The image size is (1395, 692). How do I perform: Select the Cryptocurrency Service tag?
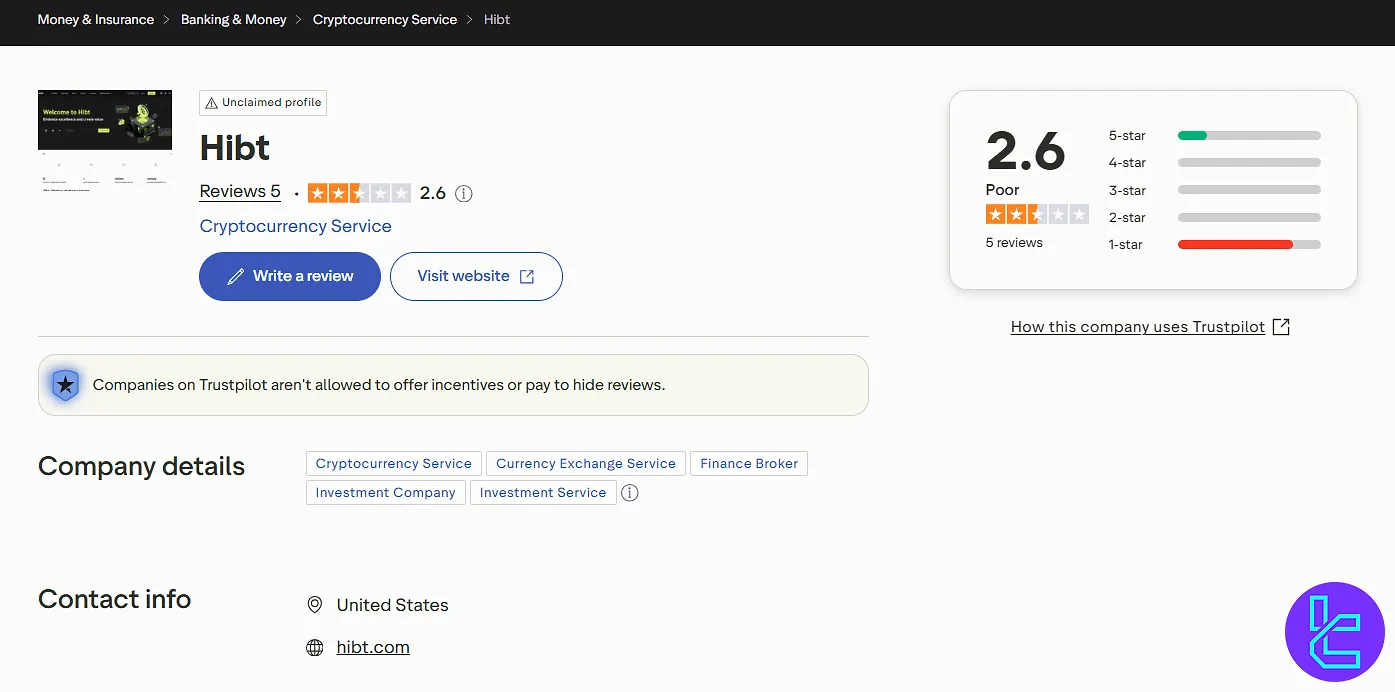[x=394, y=464]
